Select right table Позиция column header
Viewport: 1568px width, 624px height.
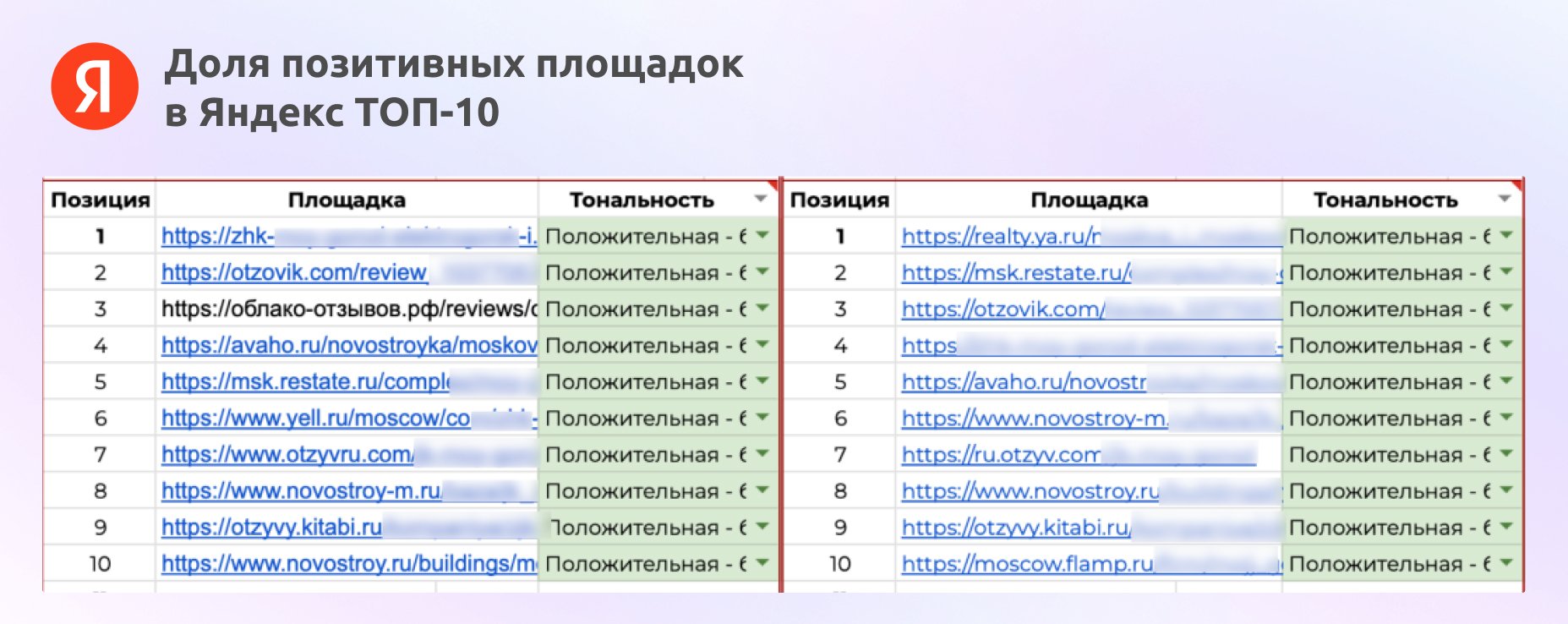(x=839, y=200)
